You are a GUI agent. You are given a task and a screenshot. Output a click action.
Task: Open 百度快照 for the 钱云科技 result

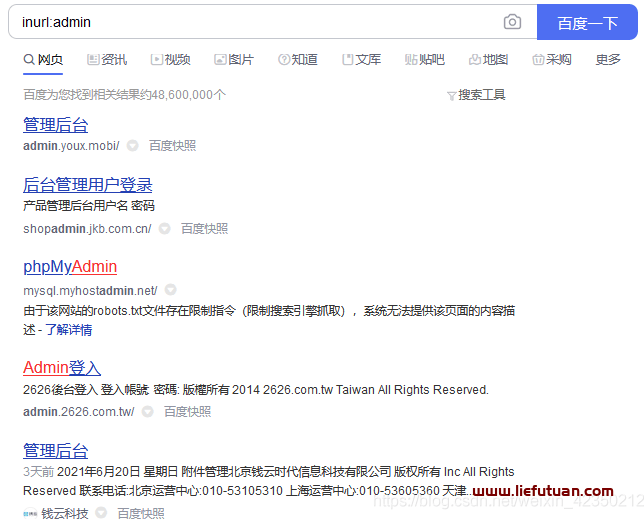(x=141, y=514)
